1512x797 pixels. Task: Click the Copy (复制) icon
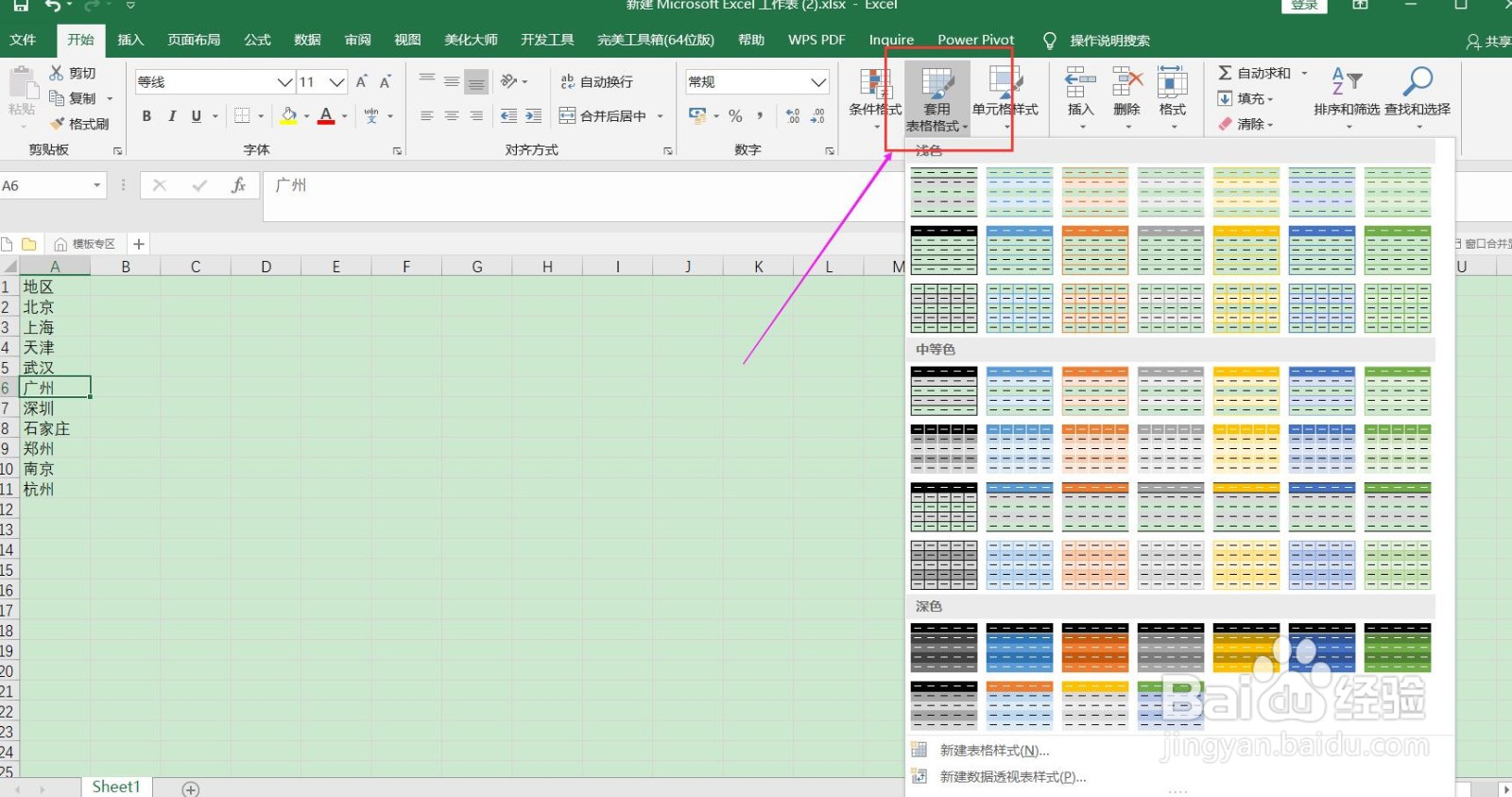[x=57, y=97]
